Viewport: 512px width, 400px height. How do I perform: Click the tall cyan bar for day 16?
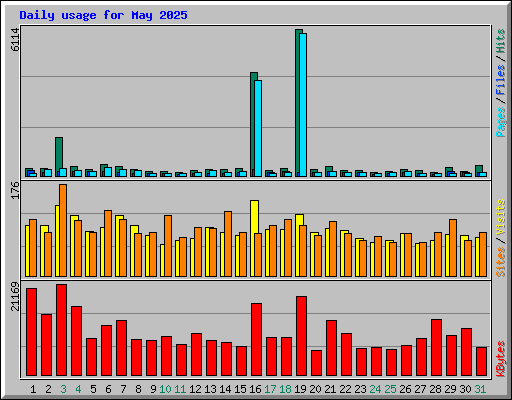point(258,128)
